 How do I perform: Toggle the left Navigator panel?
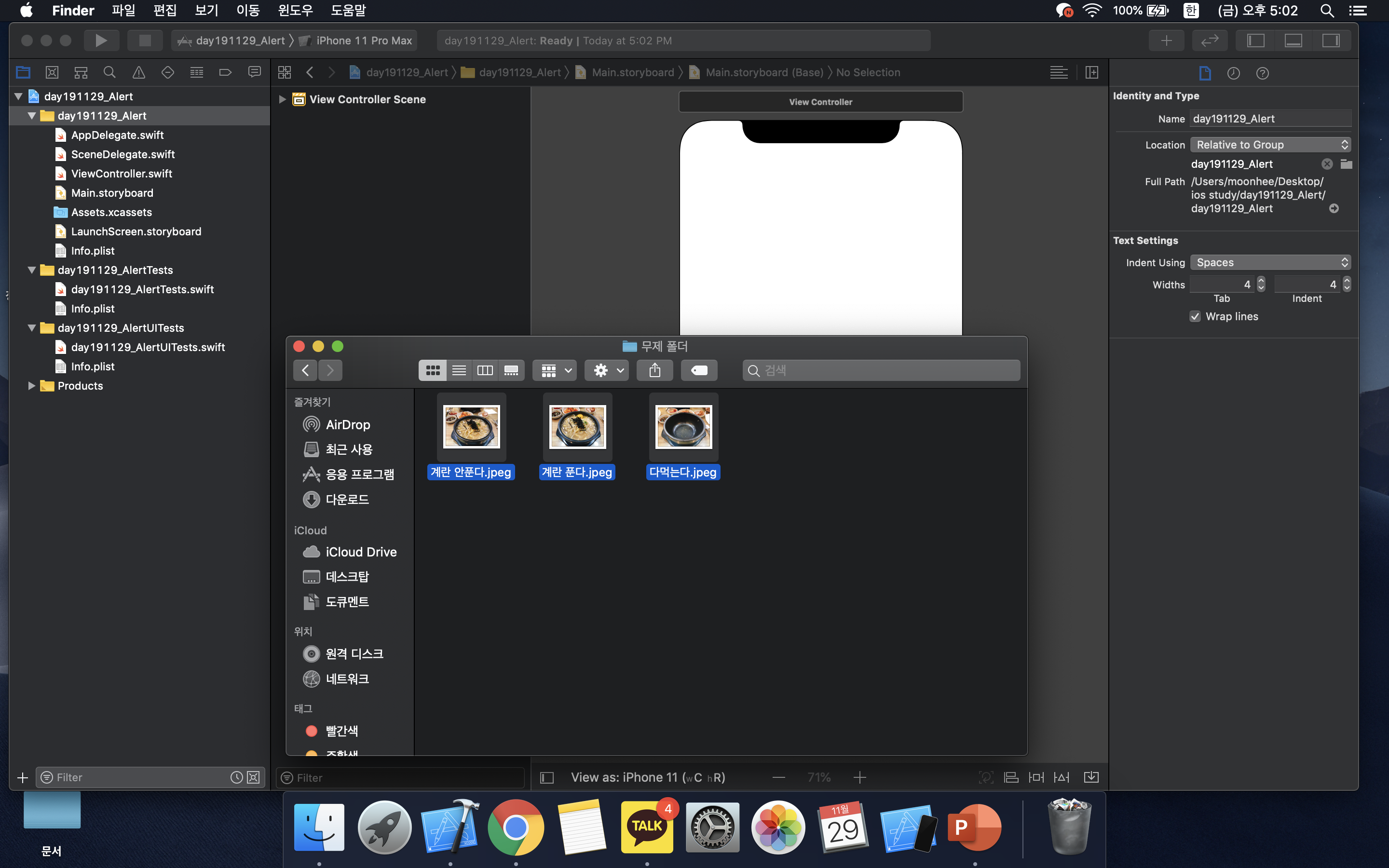[1255, 40]
